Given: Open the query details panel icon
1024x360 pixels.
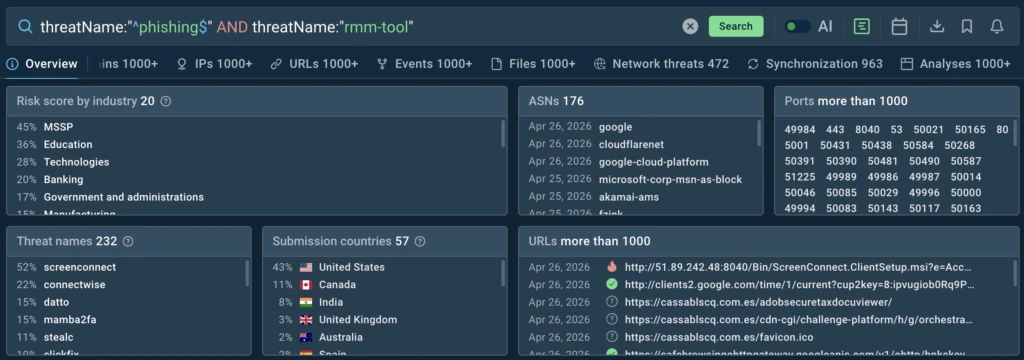Looking at the screenshot, I should (861, 26).
